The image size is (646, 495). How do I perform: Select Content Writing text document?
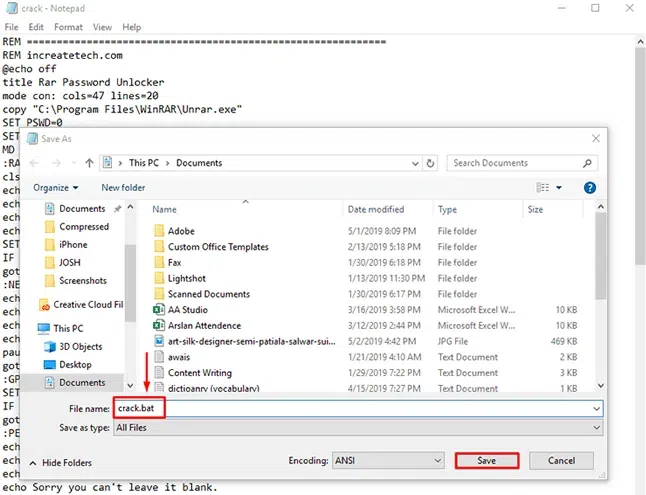click(x=192, y=373)
